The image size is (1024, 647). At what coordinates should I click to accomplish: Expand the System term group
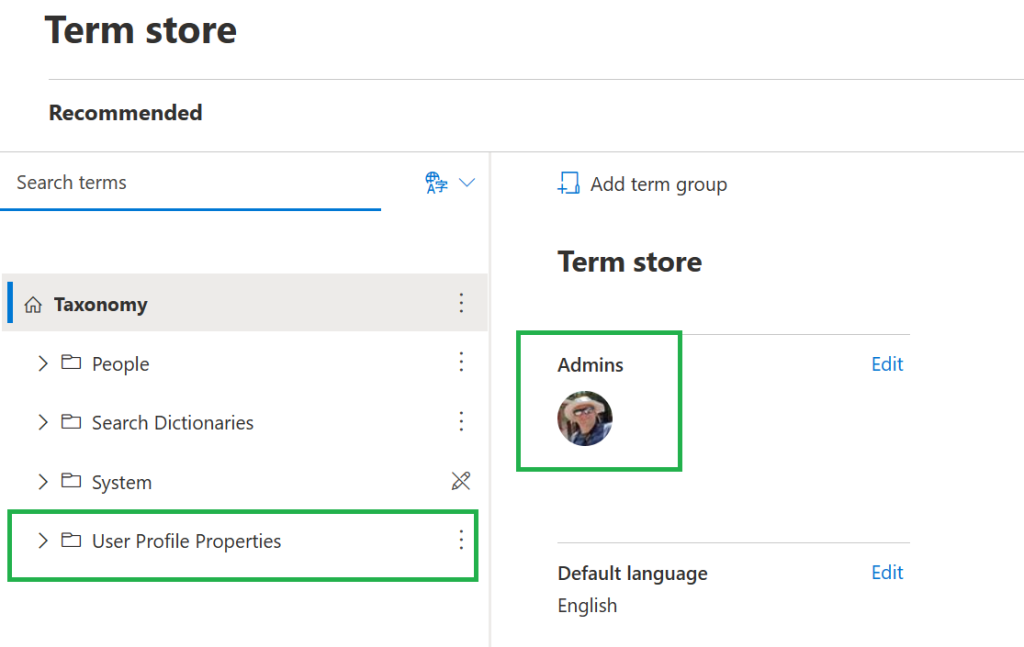click(43, 482)
